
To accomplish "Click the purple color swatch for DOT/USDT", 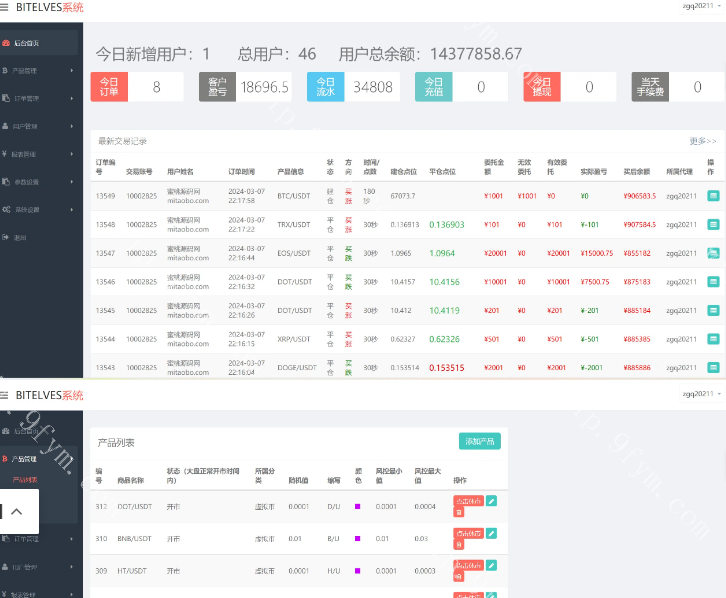I will coord(356,507).
